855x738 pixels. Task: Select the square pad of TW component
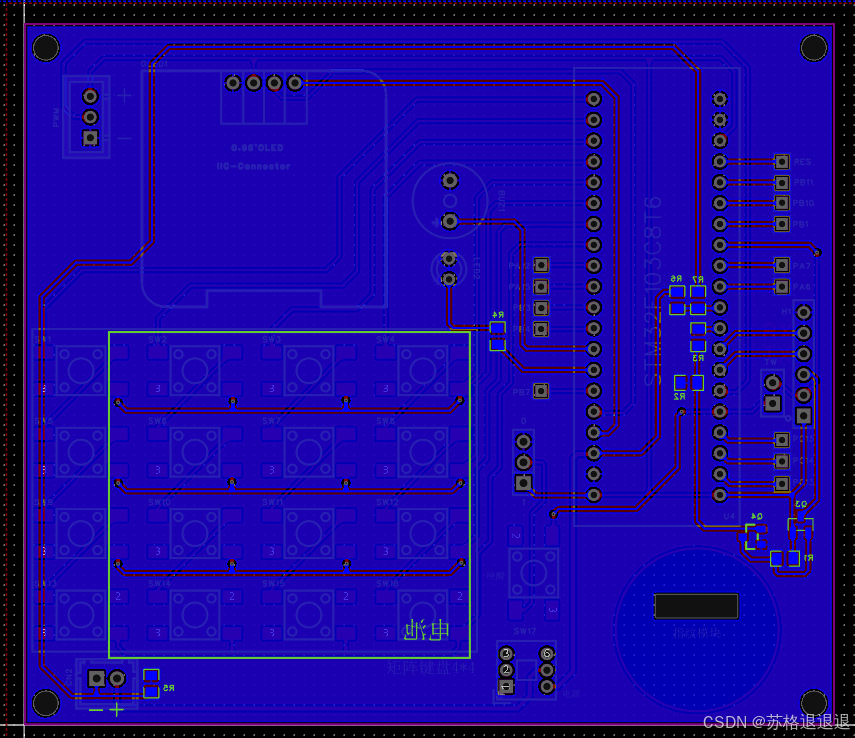coord(772,404)
